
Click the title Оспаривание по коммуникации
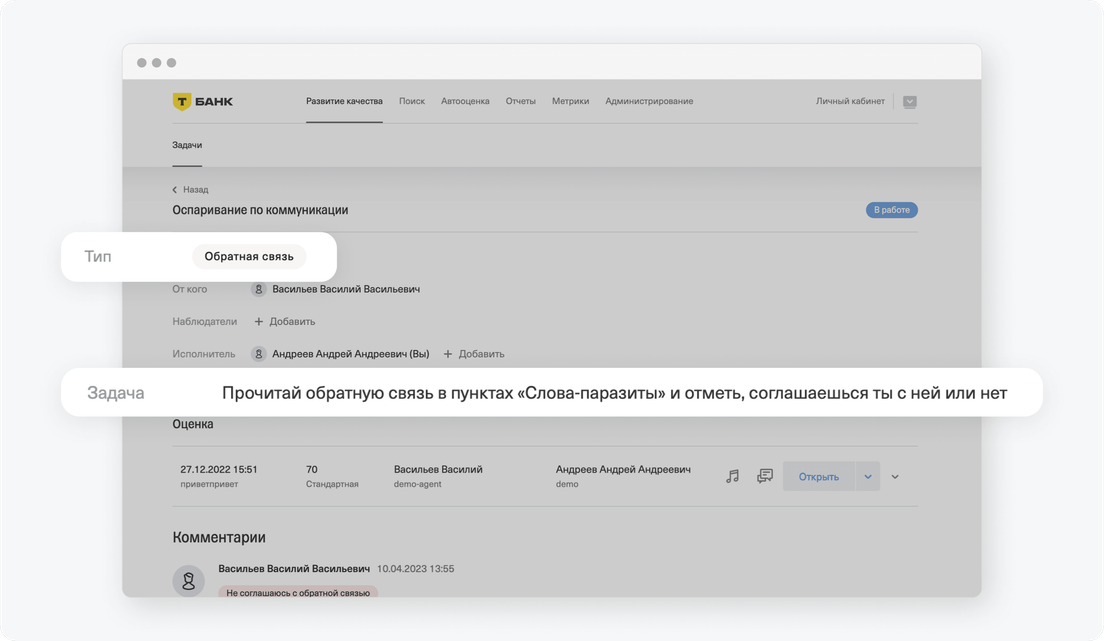point(261,210)
